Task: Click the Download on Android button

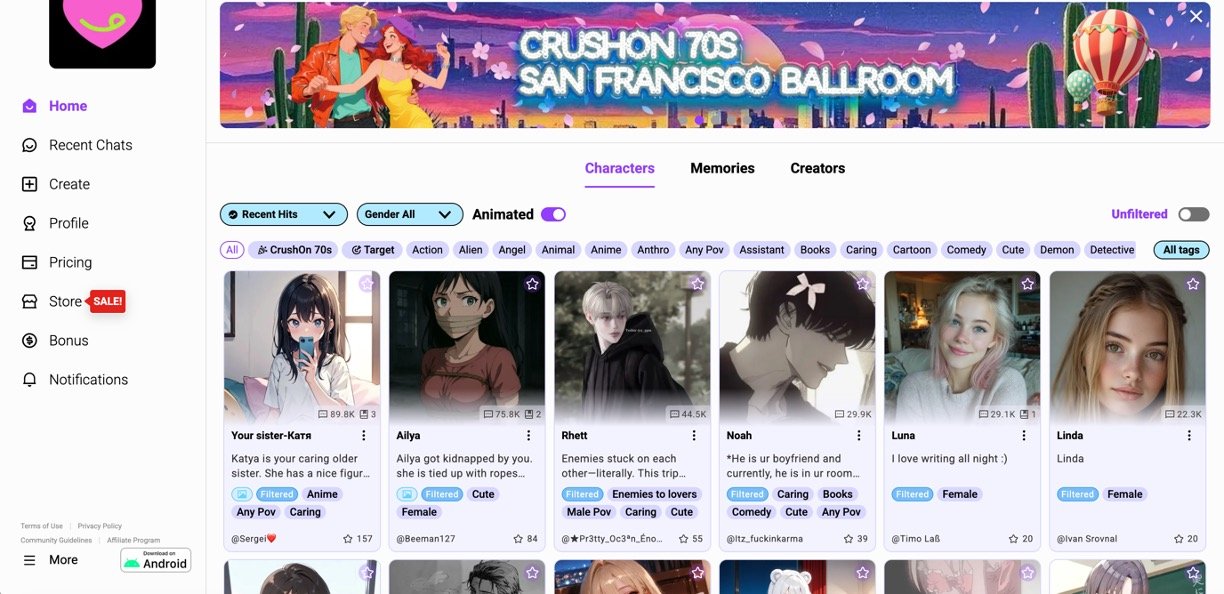Action: pyautogui.click(x=156, y=560)
